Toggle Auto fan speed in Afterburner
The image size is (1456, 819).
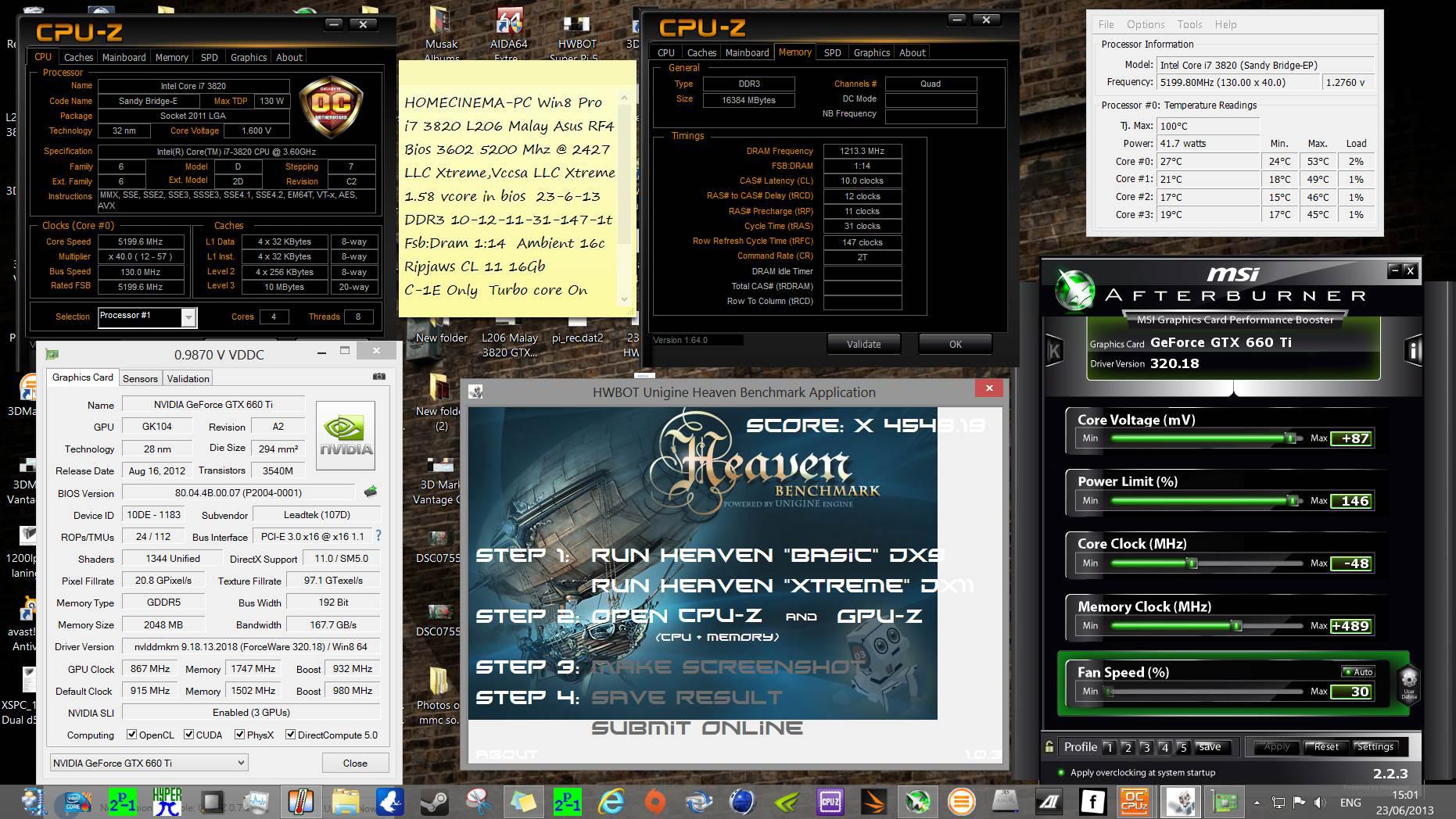[x=1358, y=671]
